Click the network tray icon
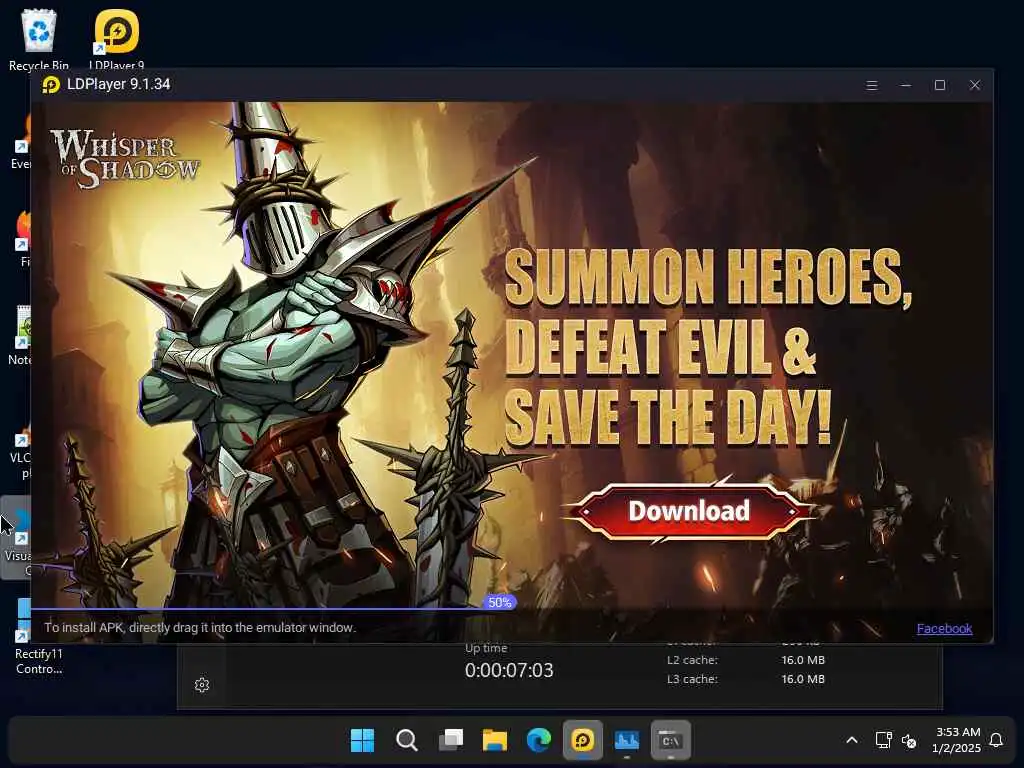1024x768 pixels. pyautogui.click(x=884, y=740)
